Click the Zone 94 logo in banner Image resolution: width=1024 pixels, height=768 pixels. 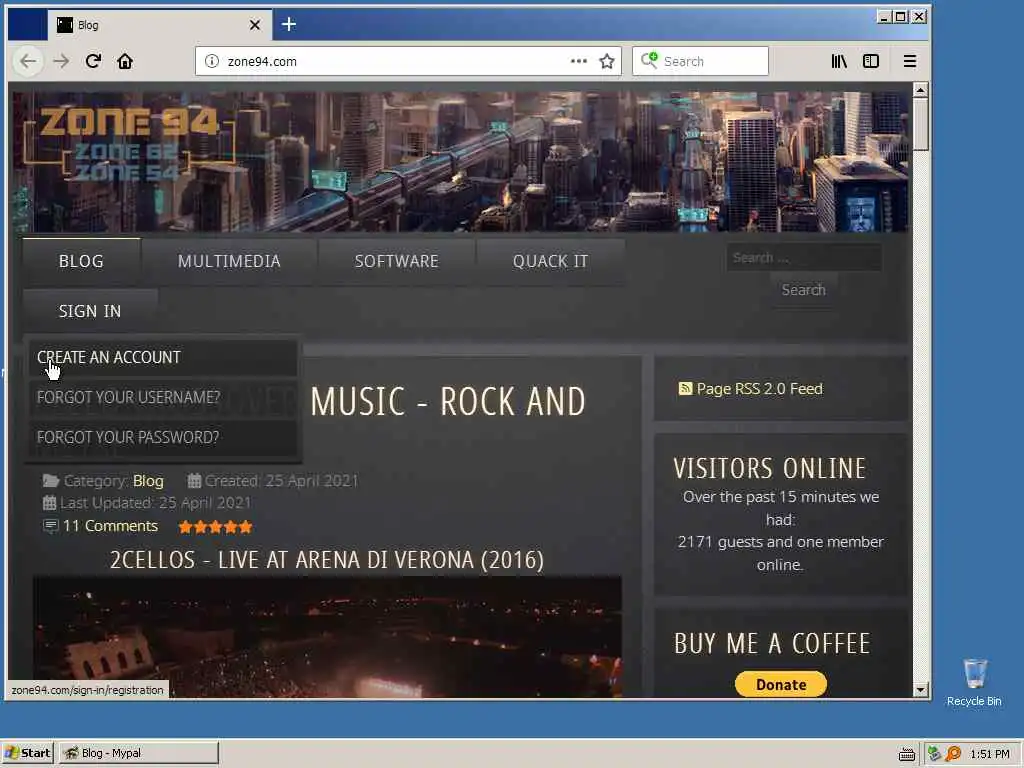(x=129, y=142)
